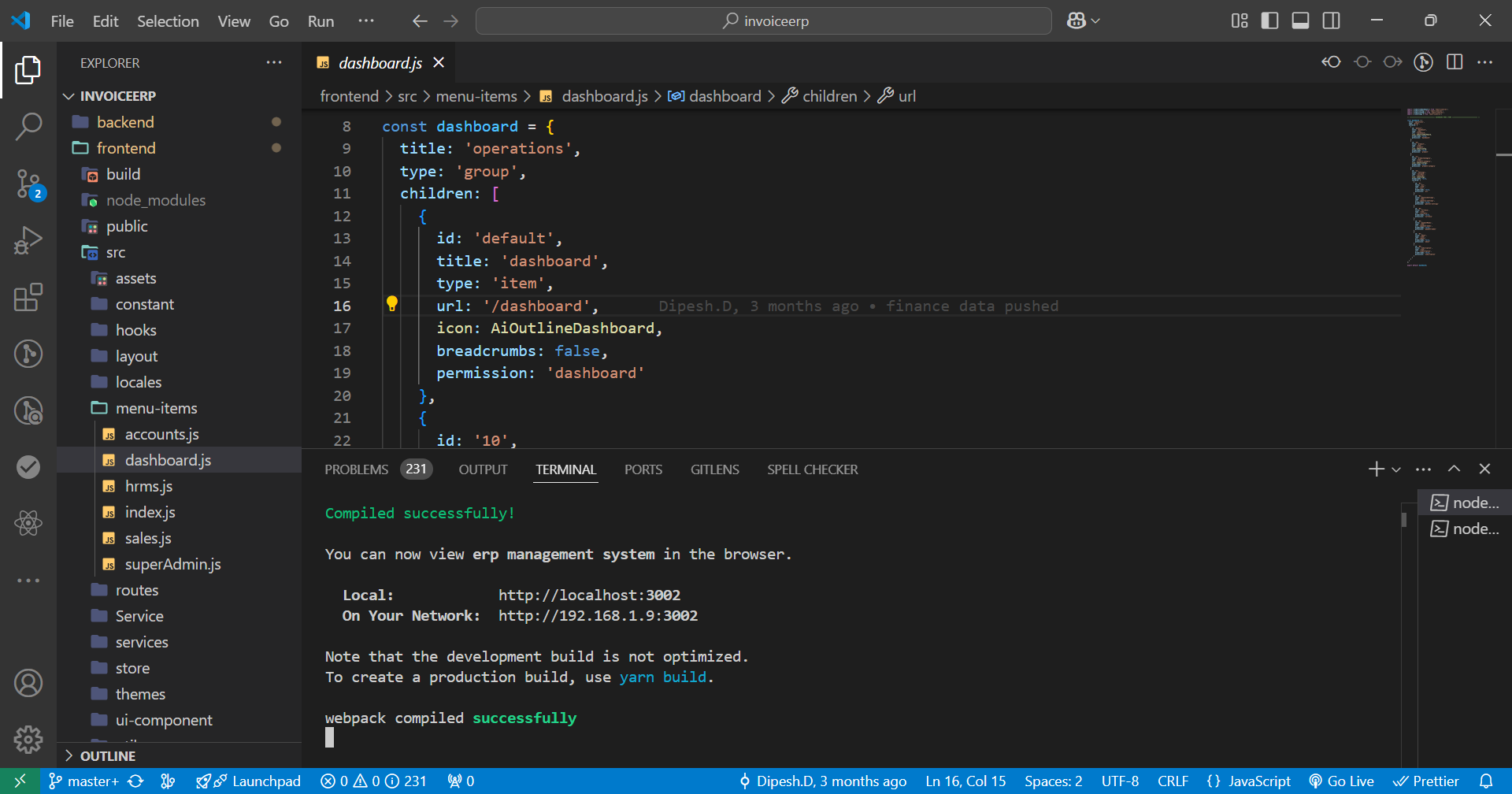Open Source Control view with 2 changes

point(28,184)
